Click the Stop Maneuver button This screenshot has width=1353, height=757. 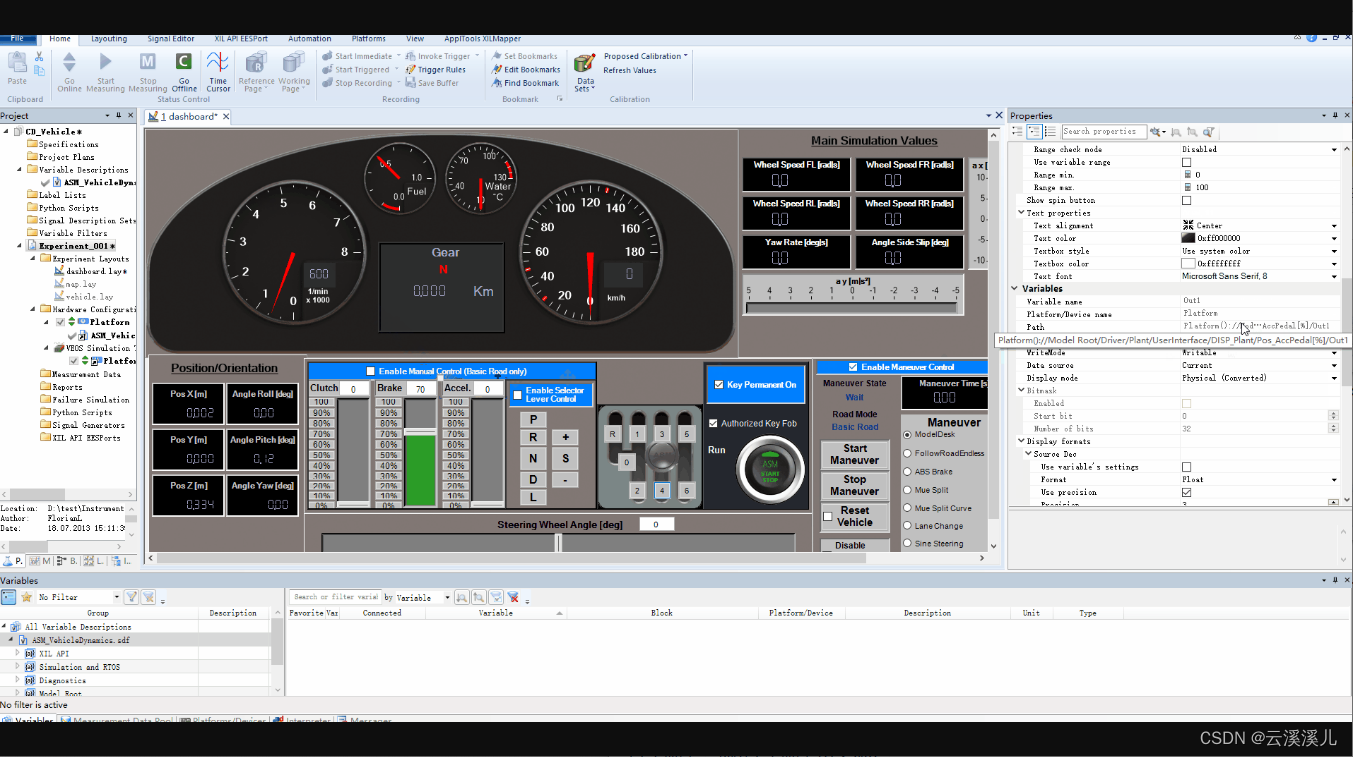coord(854,486)
